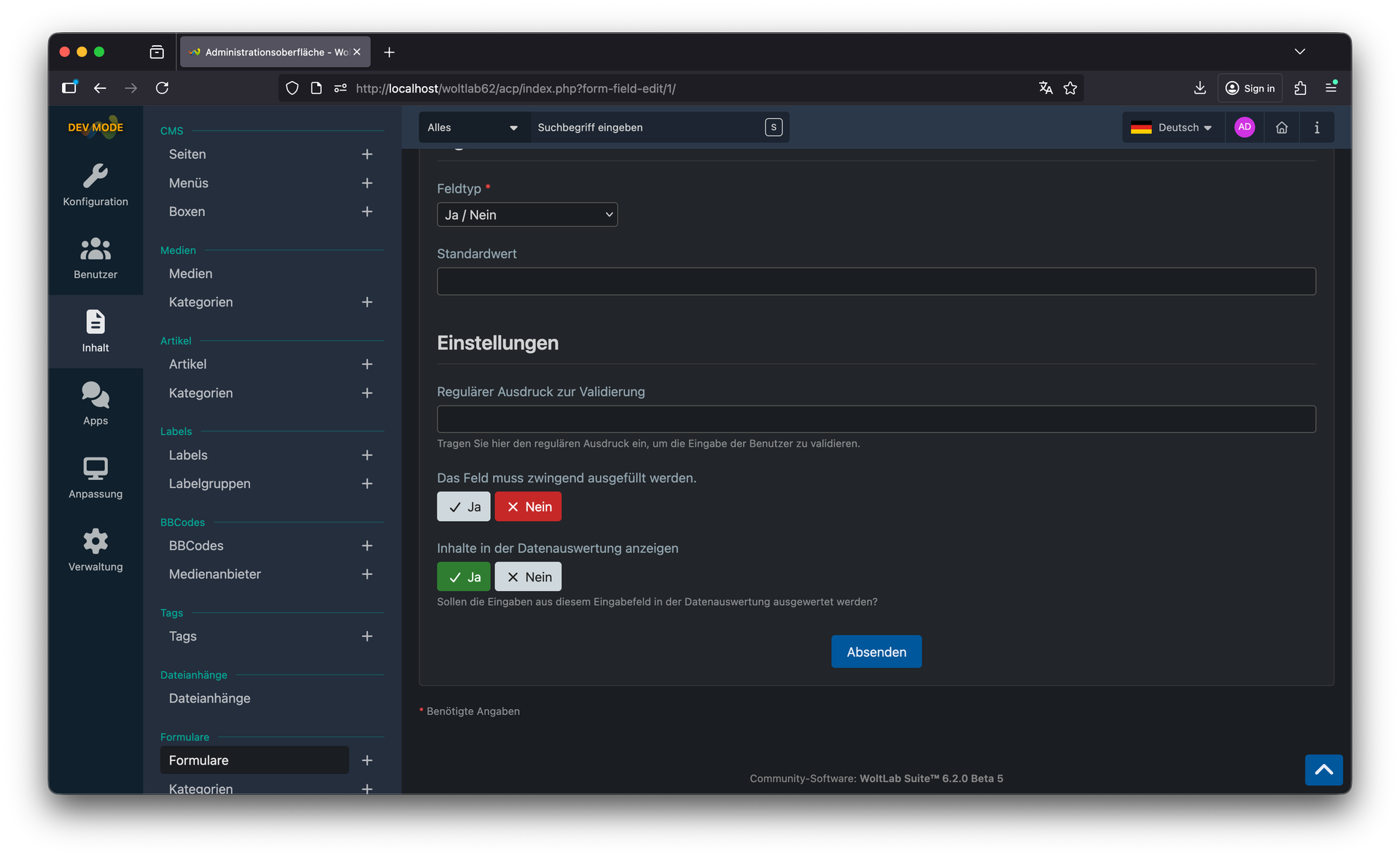The width and height of the screenshot is (1400, 858).
Task: Open the Alles search scope dropdown
Action: coord(472,128)
